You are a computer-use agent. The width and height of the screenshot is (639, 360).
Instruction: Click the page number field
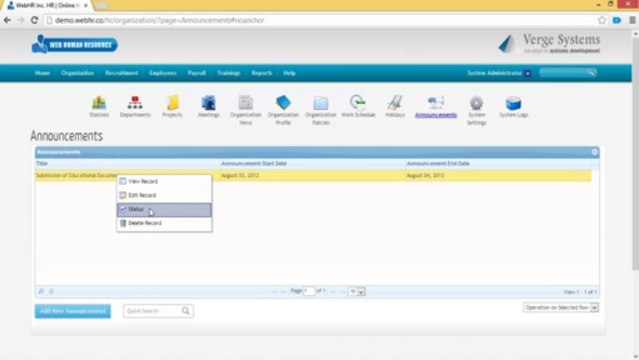pos(309,291)
